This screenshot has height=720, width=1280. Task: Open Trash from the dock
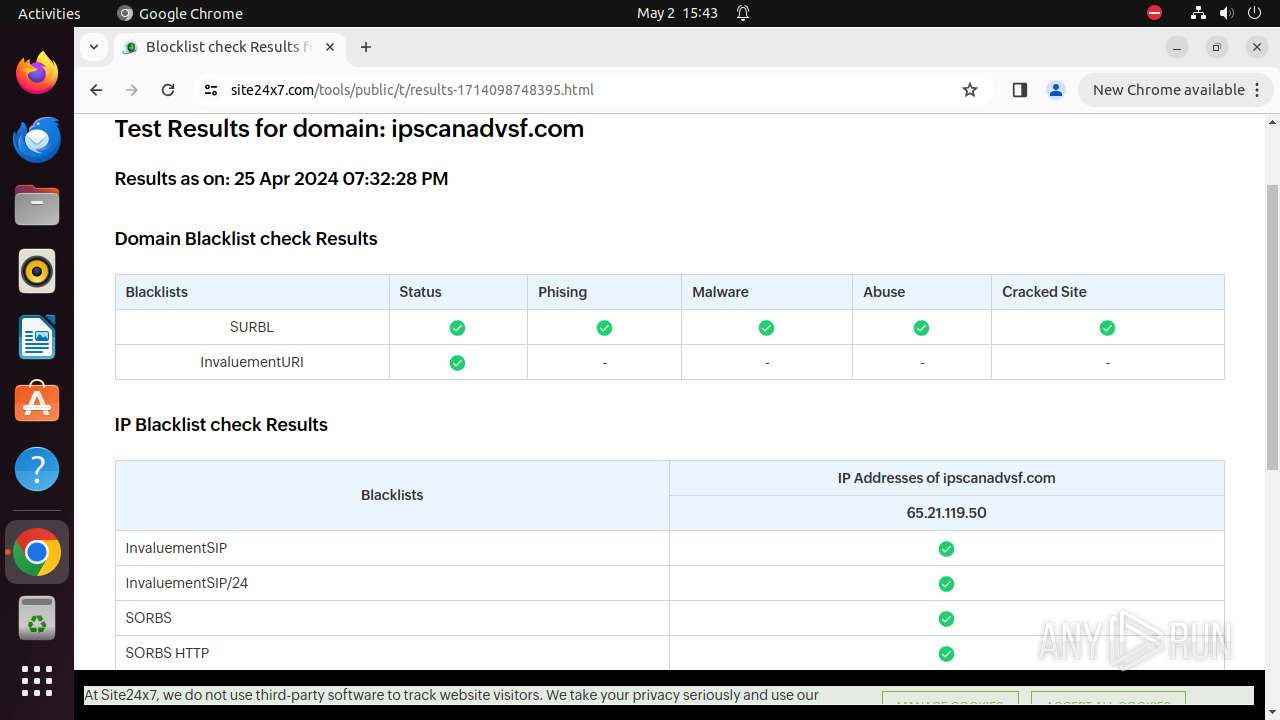tap(37, 618)
